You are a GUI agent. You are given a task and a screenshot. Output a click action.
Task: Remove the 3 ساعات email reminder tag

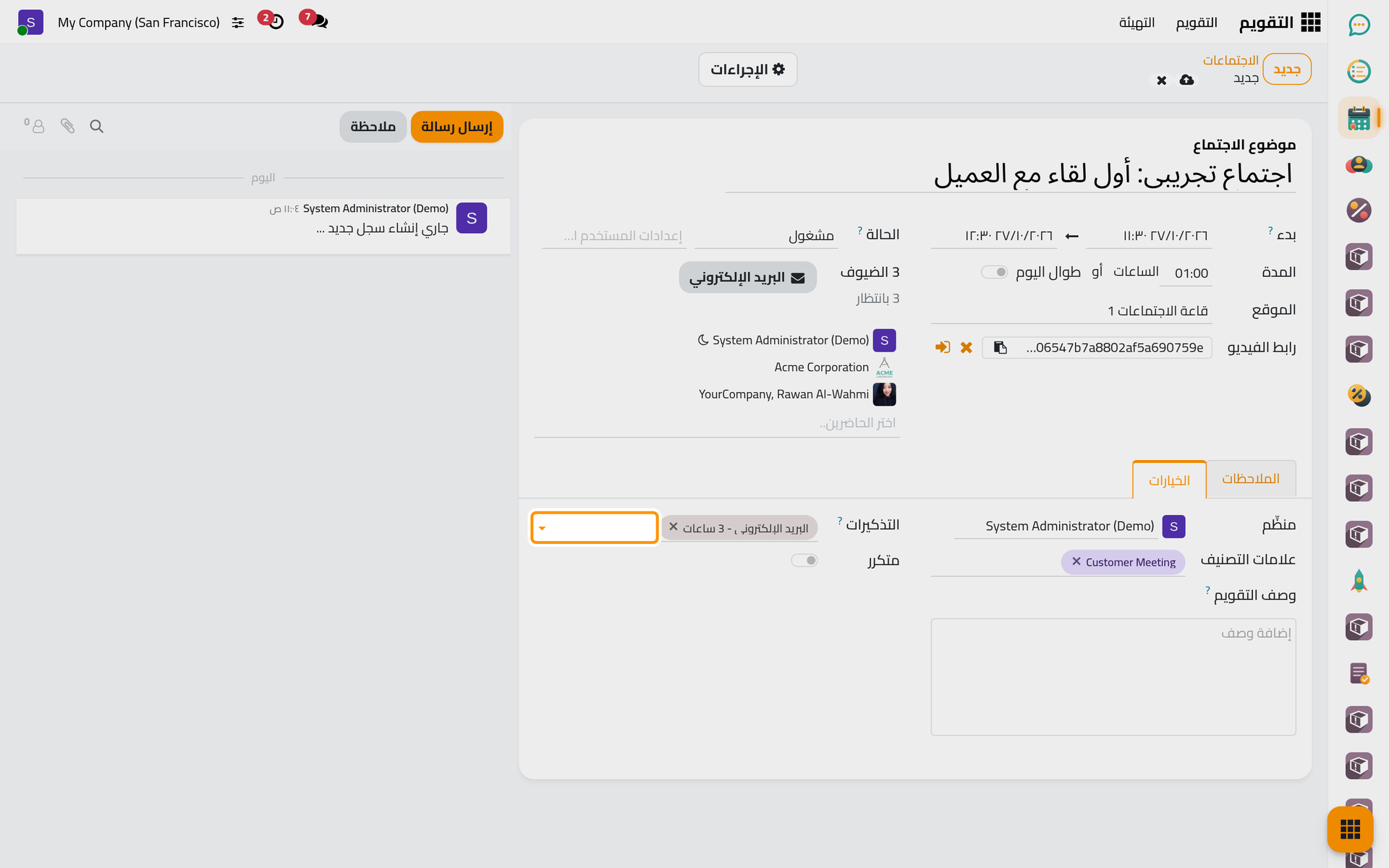click(674, 527)
